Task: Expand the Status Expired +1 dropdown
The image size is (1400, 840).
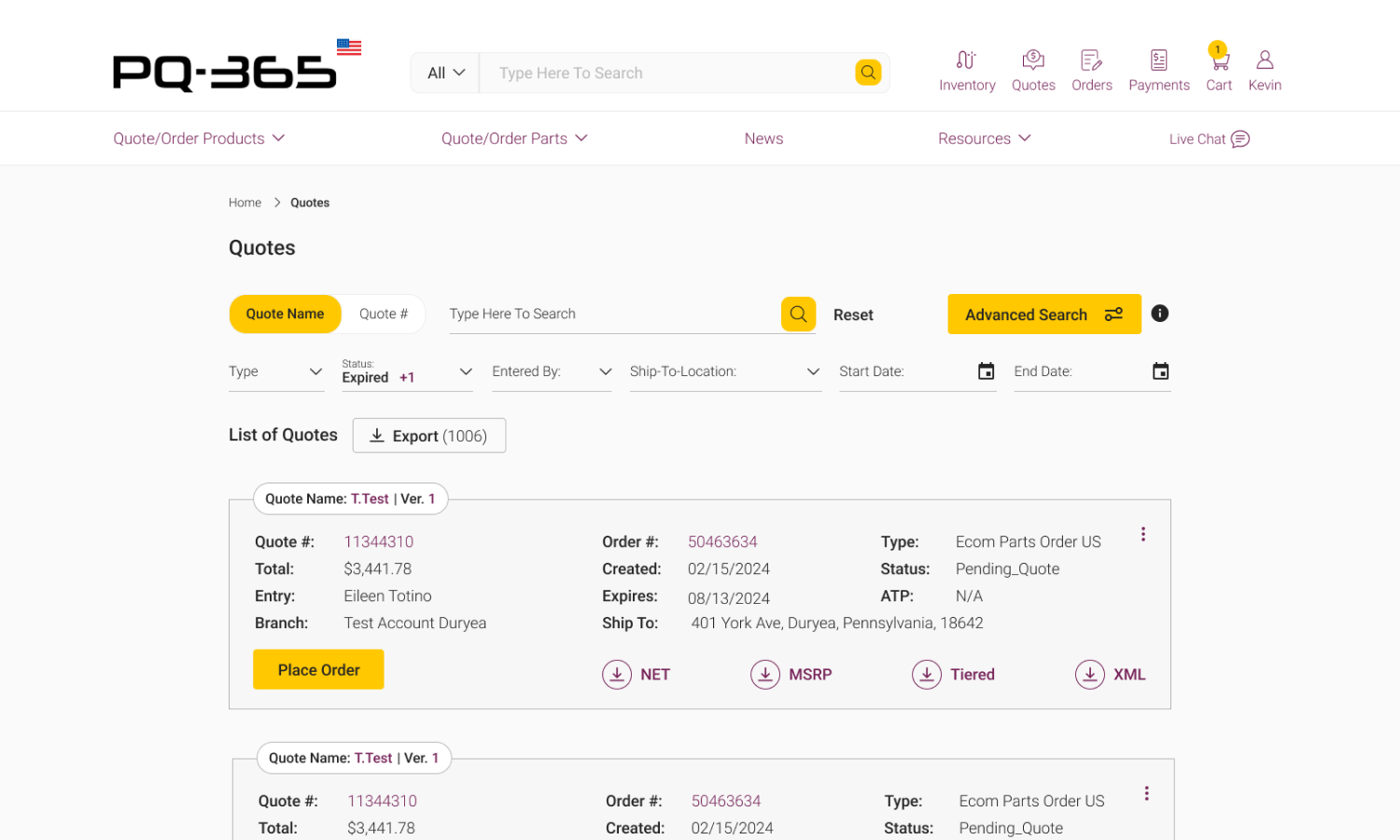Action: tap(407, 371)
